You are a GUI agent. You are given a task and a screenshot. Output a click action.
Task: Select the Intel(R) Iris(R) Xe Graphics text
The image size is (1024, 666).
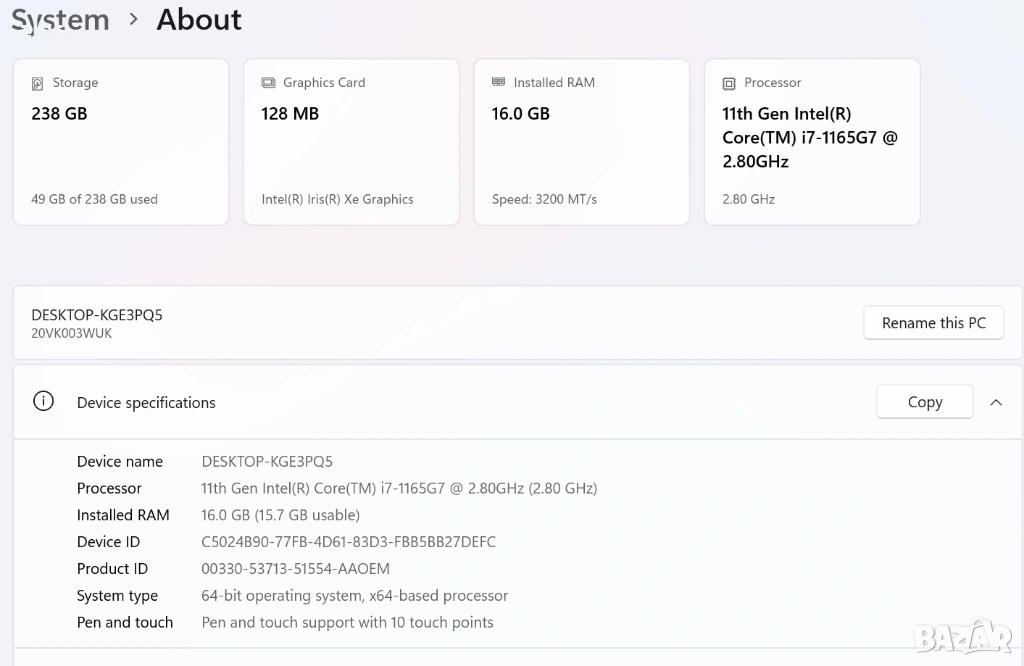[337, 199]
